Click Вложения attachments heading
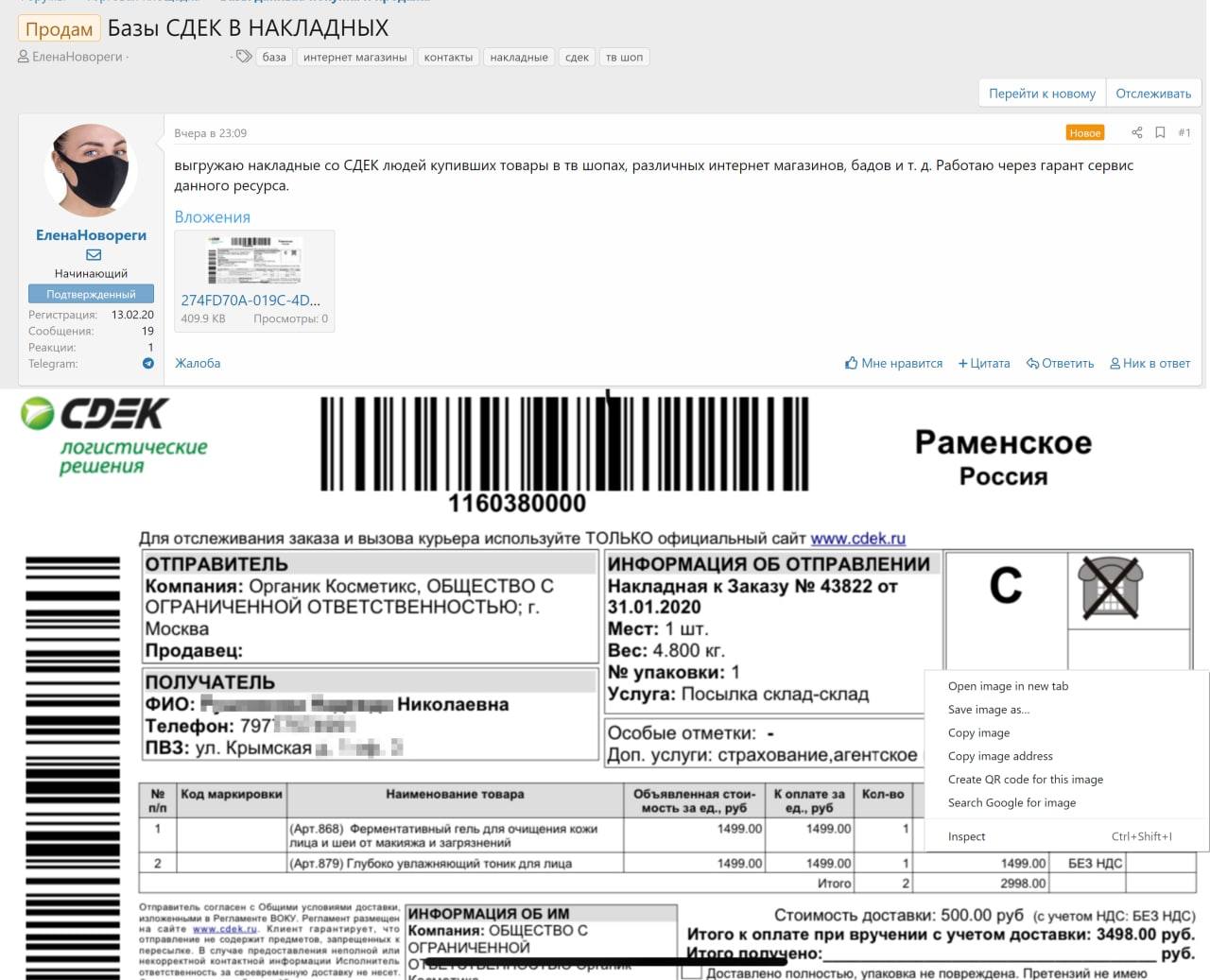Image resolution: width=1210 pixels, height=980 pixels. [x=213, y=216]
